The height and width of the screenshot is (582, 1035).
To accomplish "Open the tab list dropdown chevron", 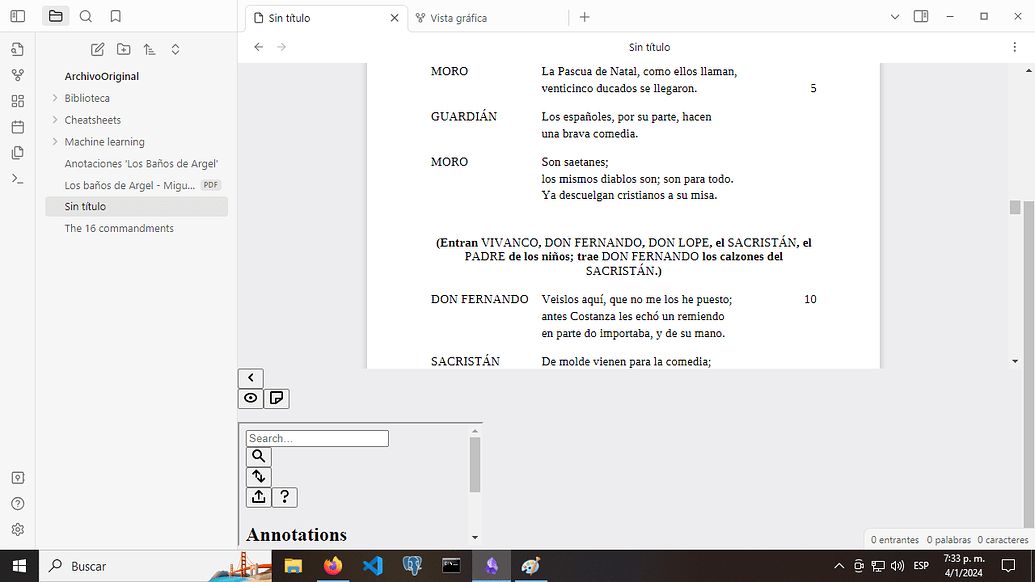I will 894,18.
